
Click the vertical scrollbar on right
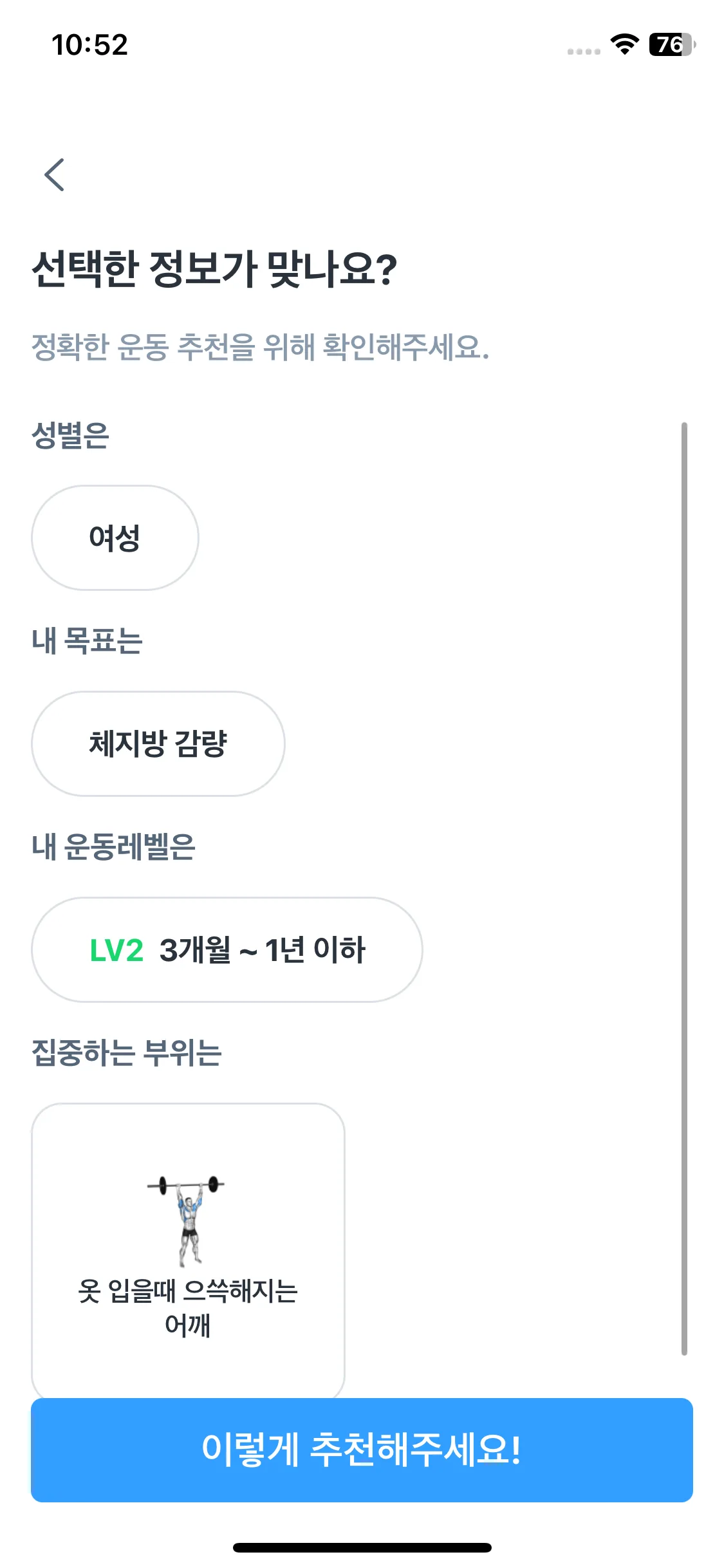coord(684,888)
